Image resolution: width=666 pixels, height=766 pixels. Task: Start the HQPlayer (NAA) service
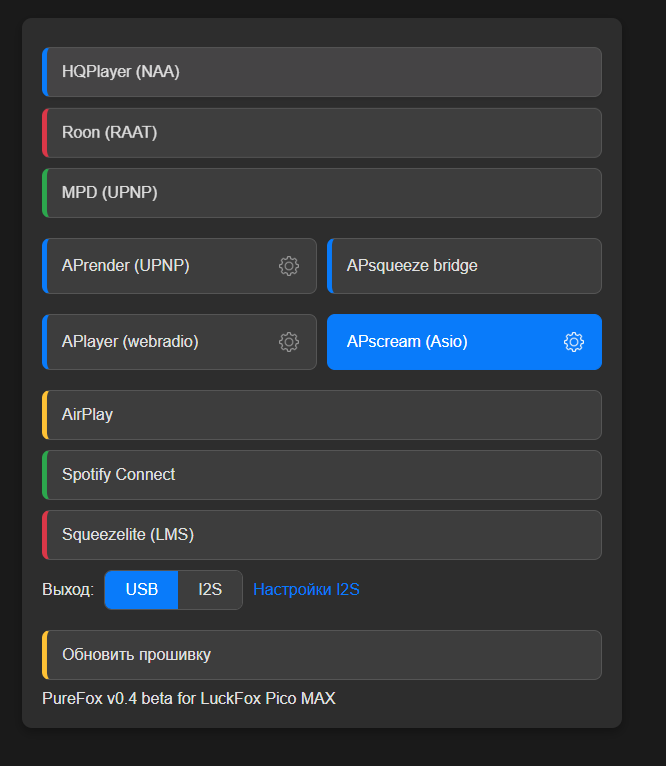322,72
